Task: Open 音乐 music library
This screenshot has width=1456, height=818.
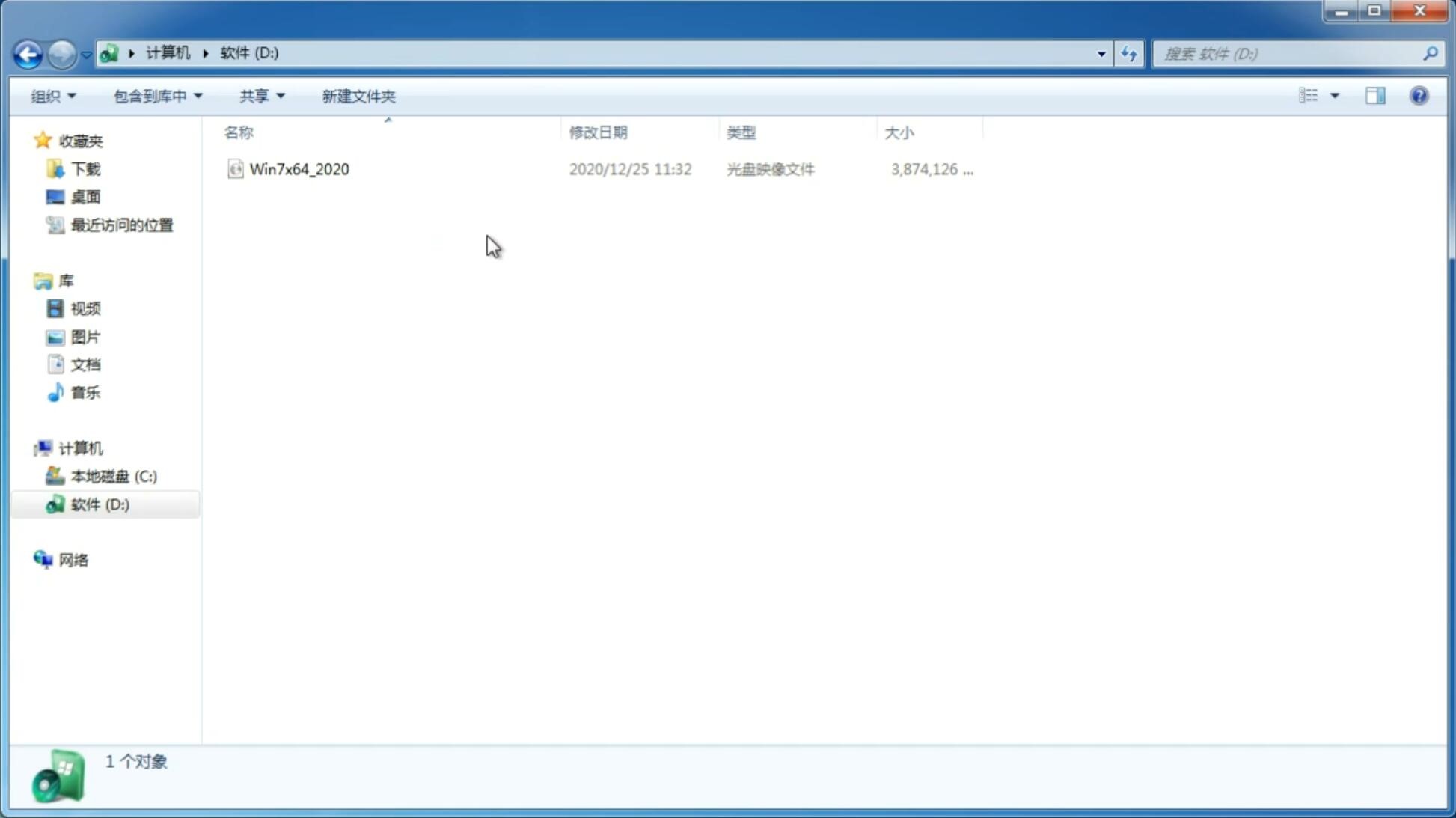Action: pos(85,392)
